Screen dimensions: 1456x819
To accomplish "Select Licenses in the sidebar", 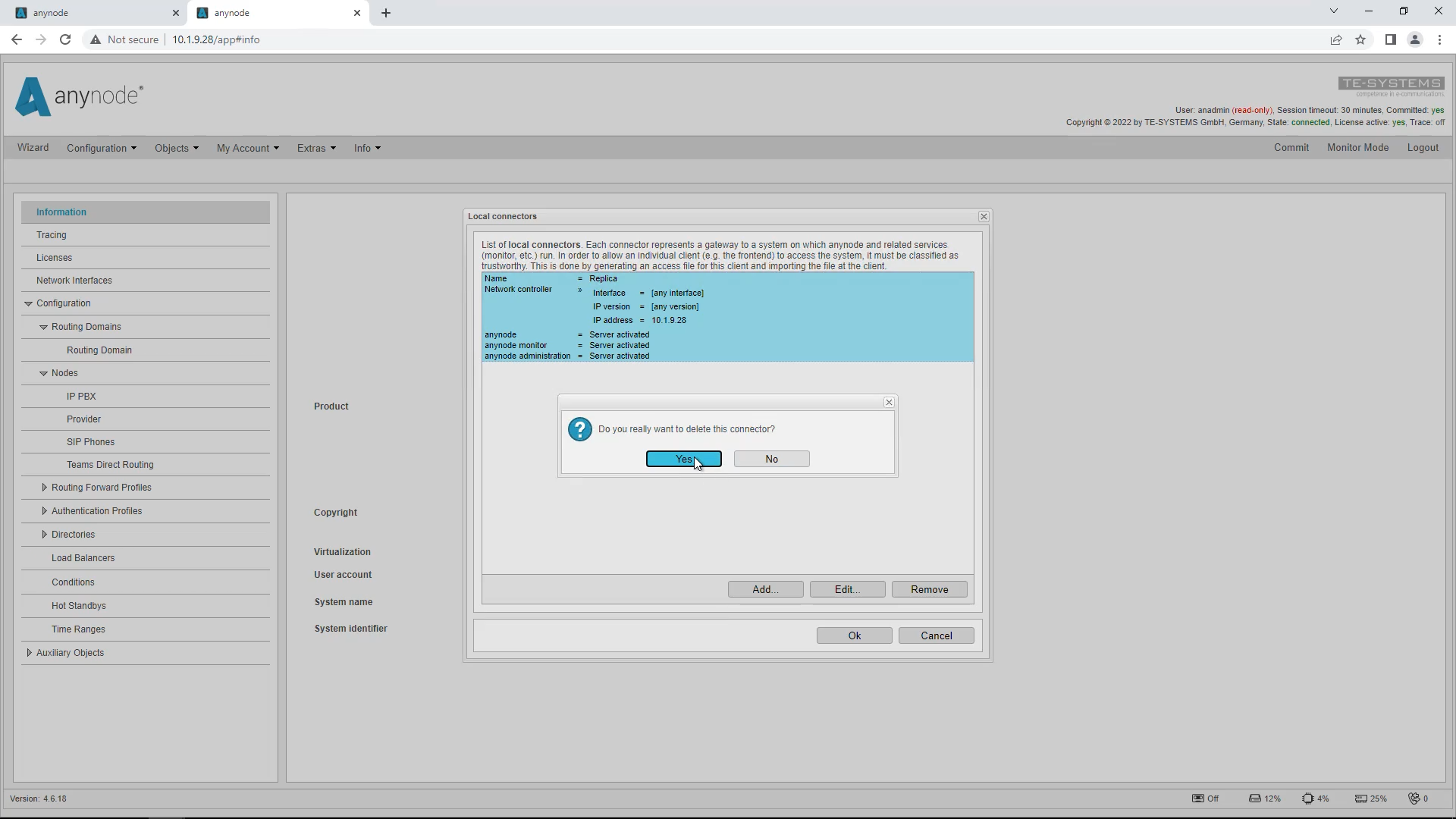I will tap(146, 258).
